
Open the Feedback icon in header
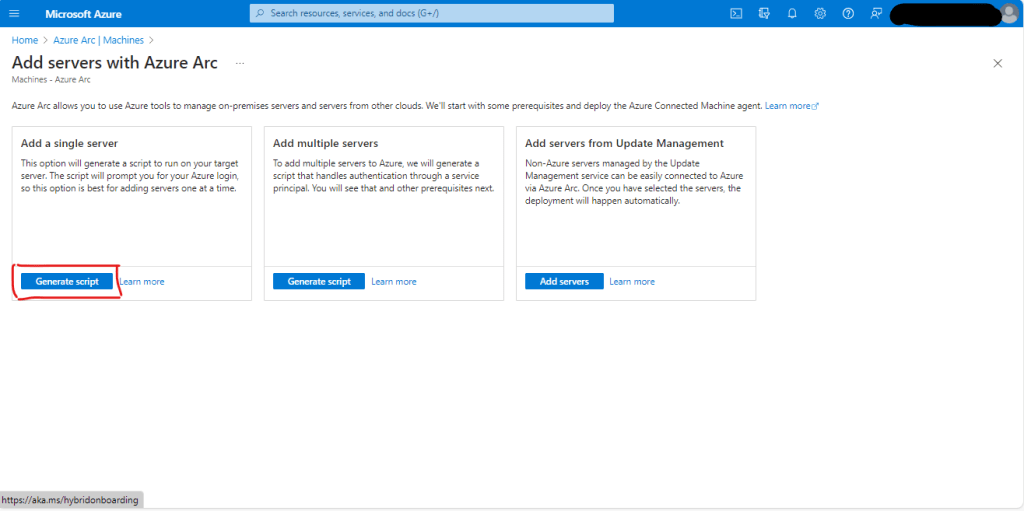(876, 13)
